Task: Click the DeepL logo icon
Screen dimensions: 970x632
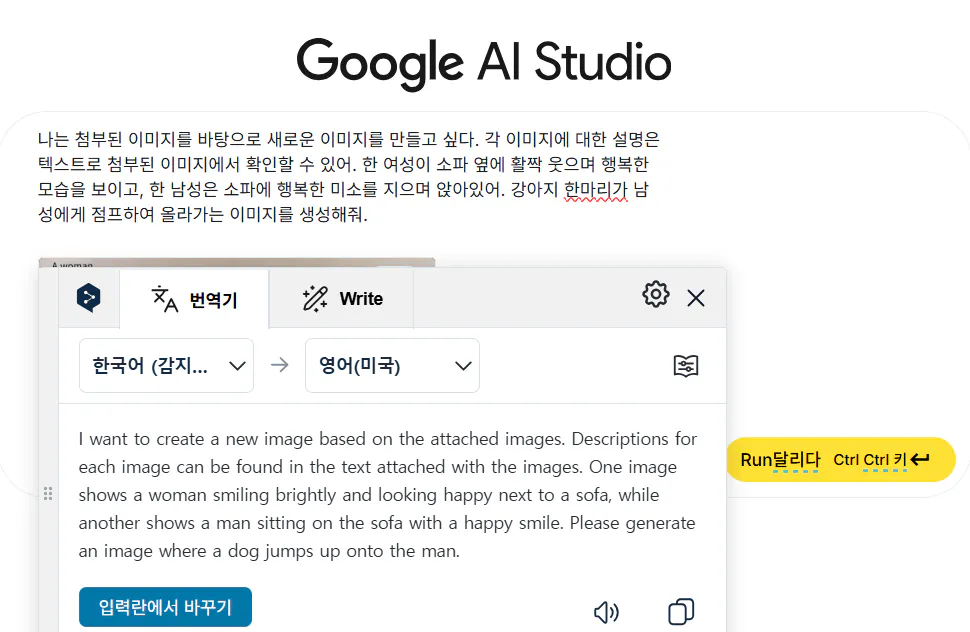Action: click(88, 297)
